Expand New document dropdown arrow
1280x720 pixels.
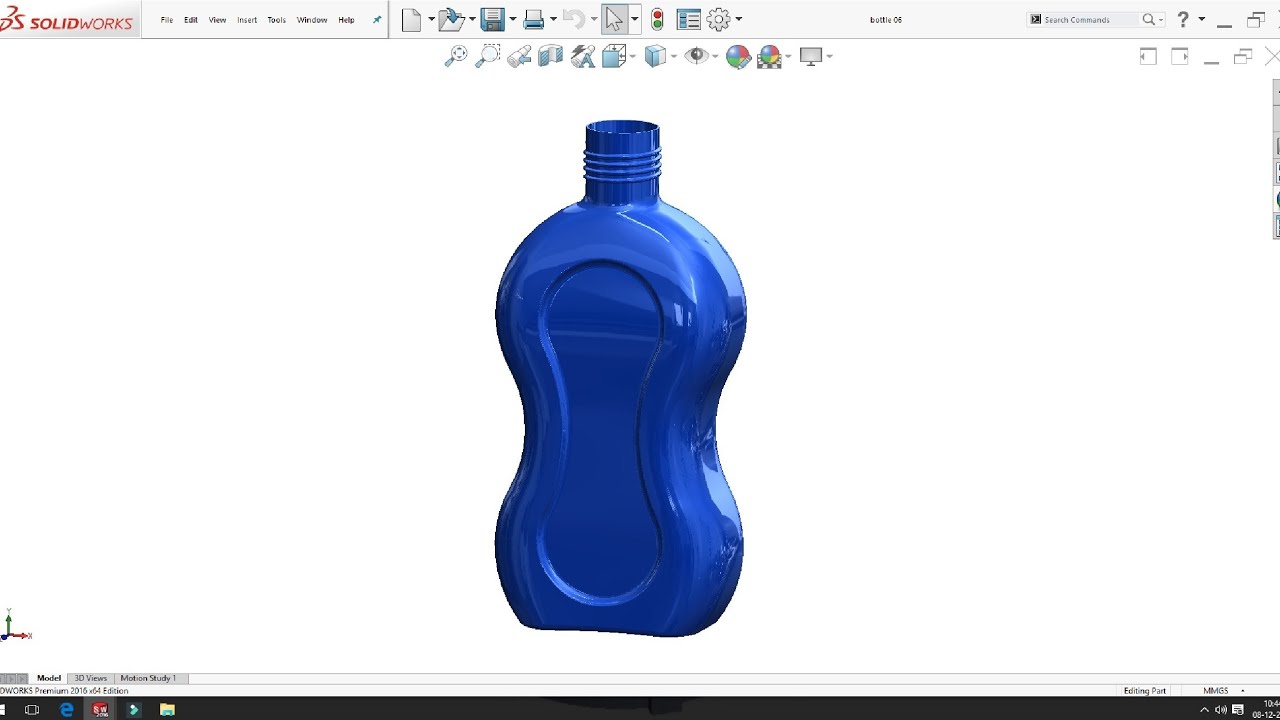(431, 19)
